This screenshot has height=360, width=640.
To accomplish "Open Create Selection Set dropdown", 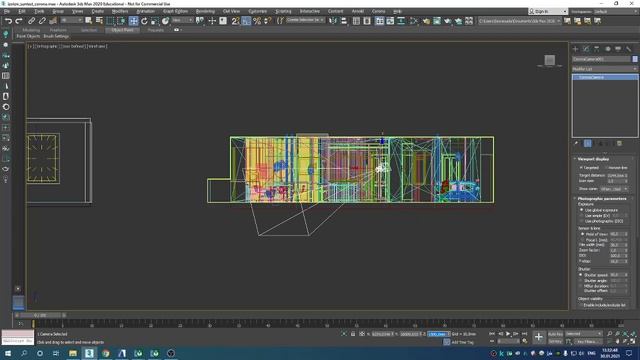I will (305, 20).
